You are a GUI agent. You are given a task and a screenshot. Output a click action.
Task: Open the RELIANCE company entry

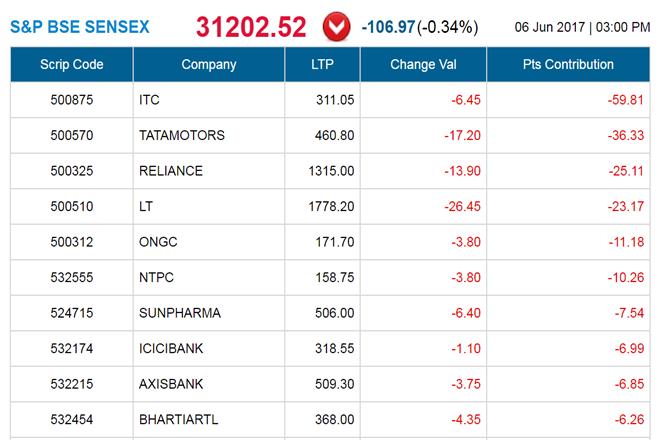tap(172, 171)
